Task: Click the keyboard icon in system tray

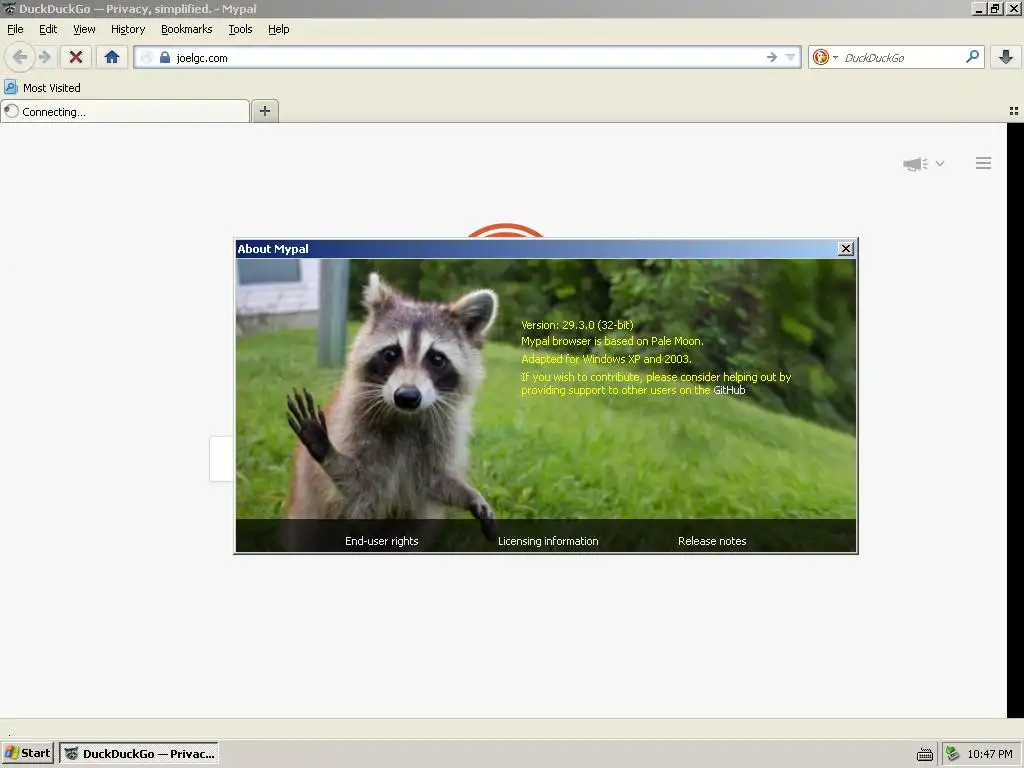Action: coord(925,754)
